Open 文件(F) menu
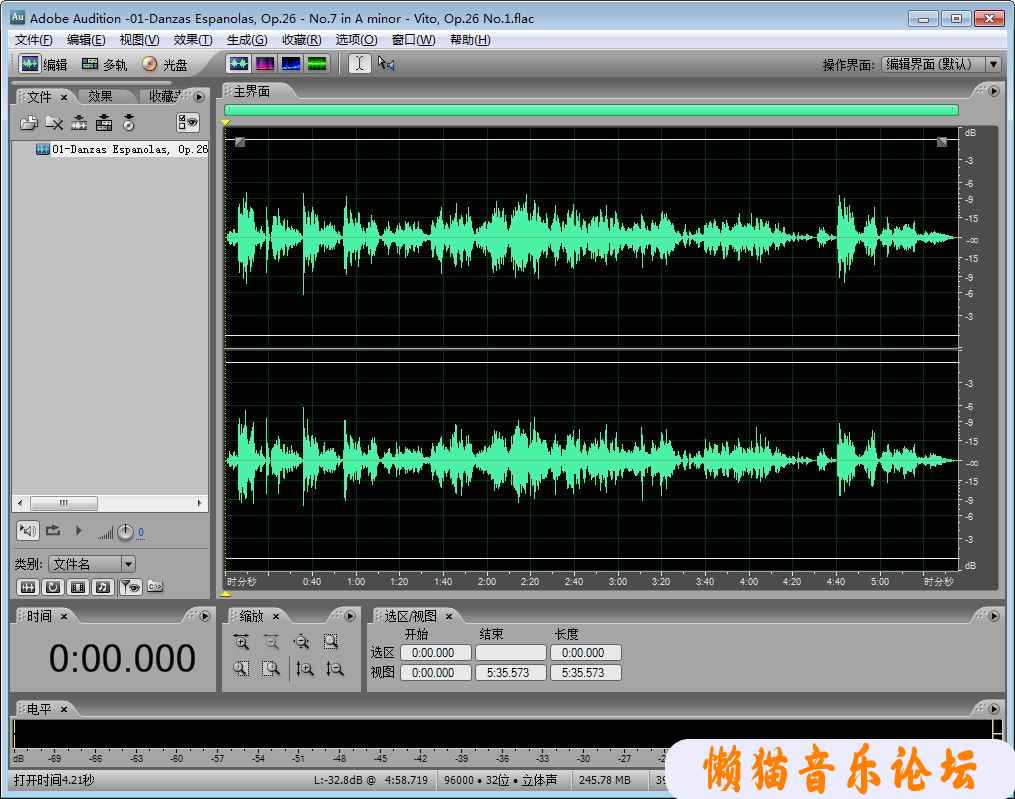 pos(33,40)
